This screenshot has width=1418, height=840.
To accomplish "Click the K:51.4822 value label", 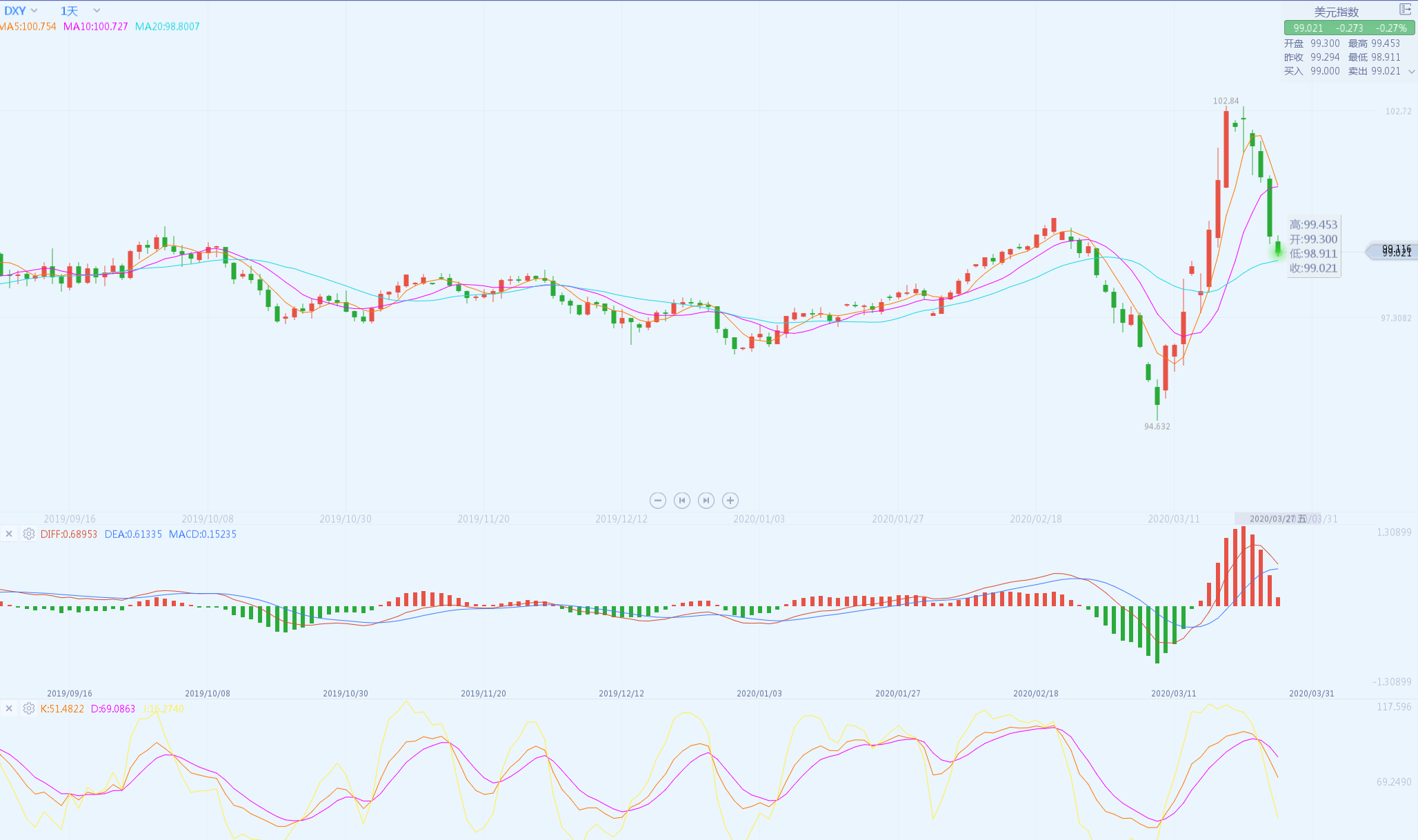I will tap(62, 709).
